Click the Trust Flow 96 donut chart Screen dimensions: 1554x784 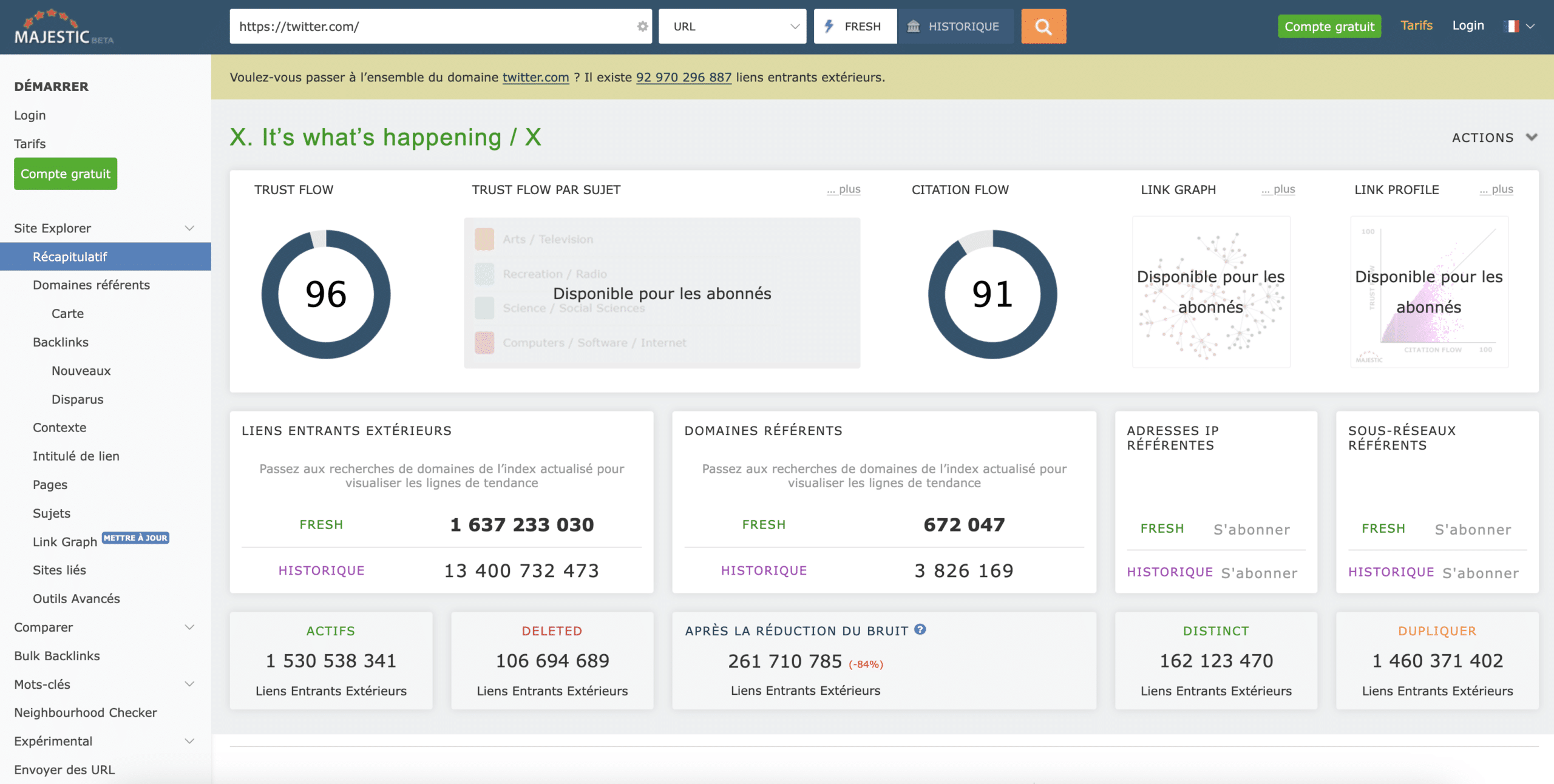(326, 294)
